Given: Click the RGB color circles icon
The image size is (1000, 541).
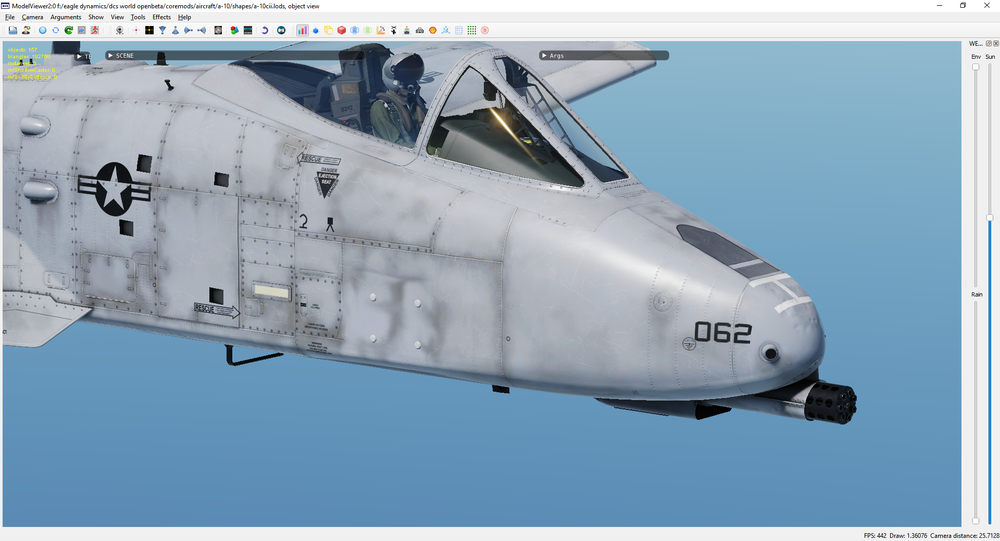Looking at the screenshot, I should click(x=234, y=30).
